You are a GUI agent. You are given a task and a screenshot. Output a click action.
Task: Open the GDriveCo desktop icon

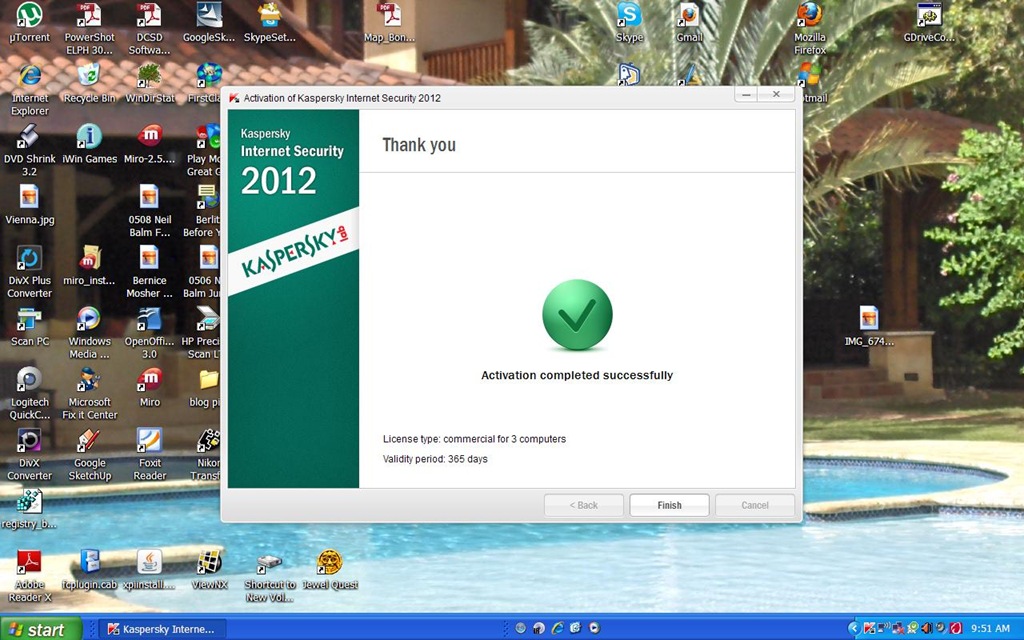pos(929,24)
